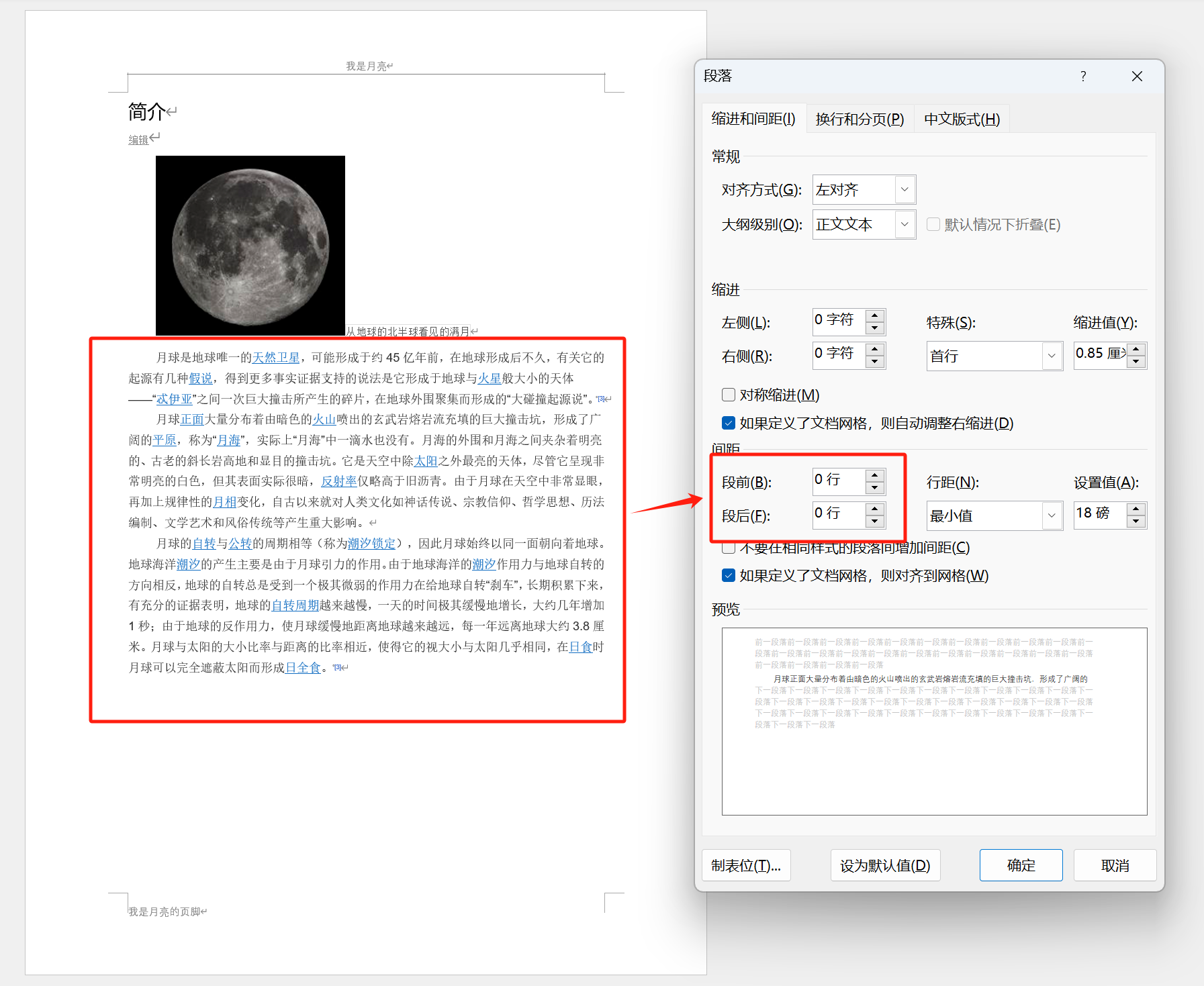The width and height of the screenshot is (1204, 986).
Task: Switch to 中文版式 tab
Action: (962, 119)
